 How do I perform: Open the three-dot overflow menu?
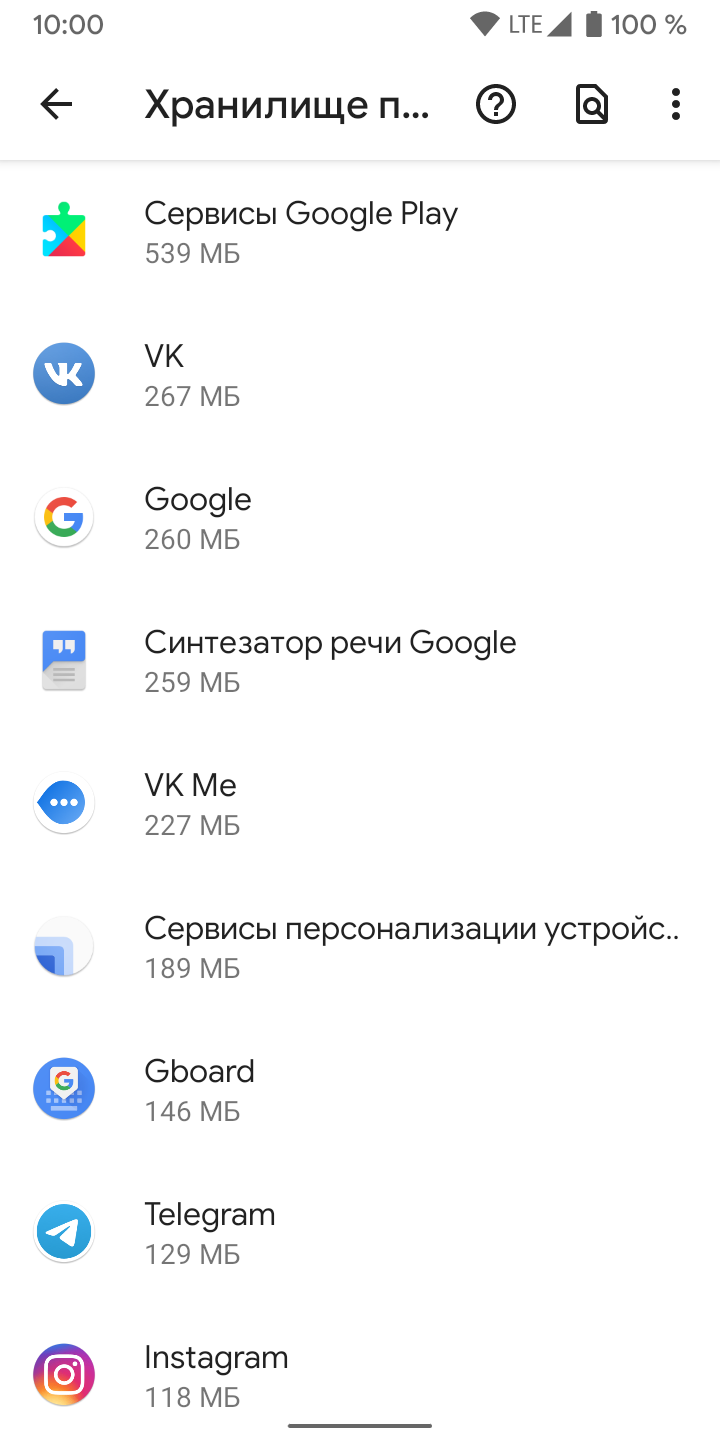[676, 104]
